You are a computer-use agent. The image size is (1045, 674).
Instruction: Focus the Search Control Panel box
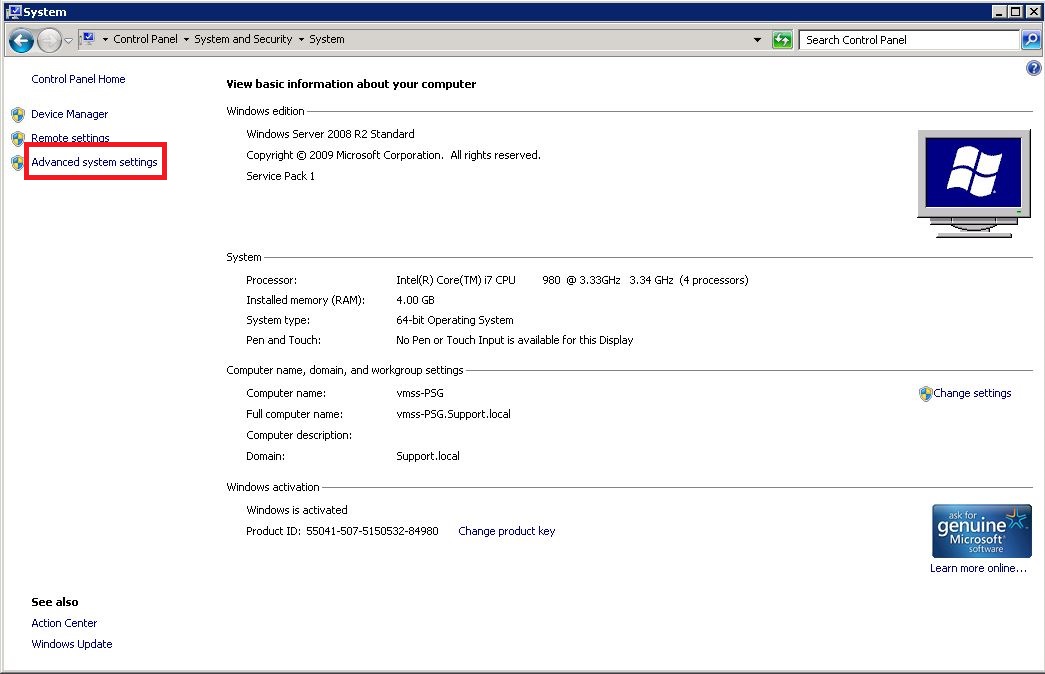click(909, 40)
